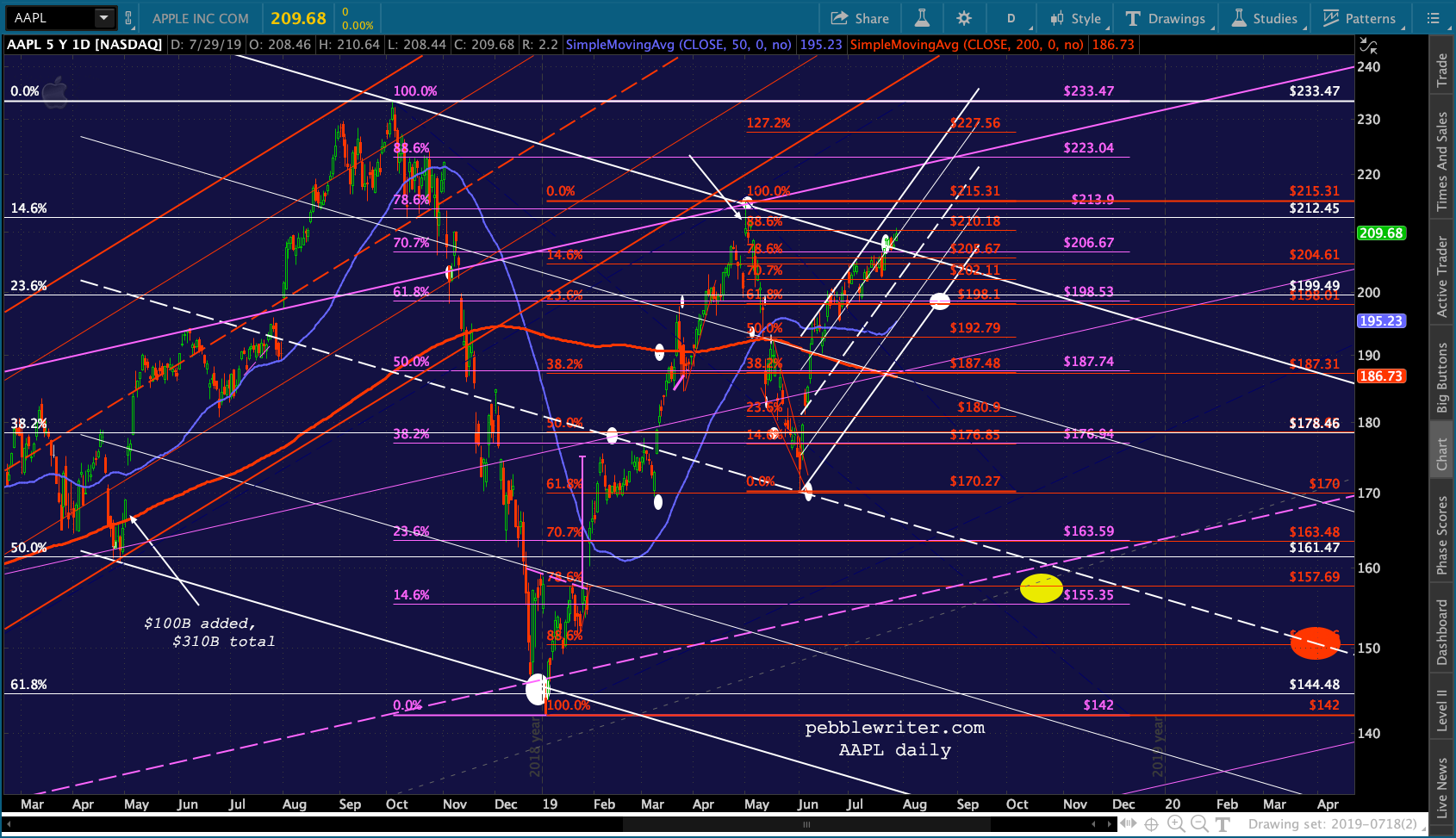1456x838 pixels.
Task: Click the scroll right arrow in the time scrollbar
Action: (1108, 824)
